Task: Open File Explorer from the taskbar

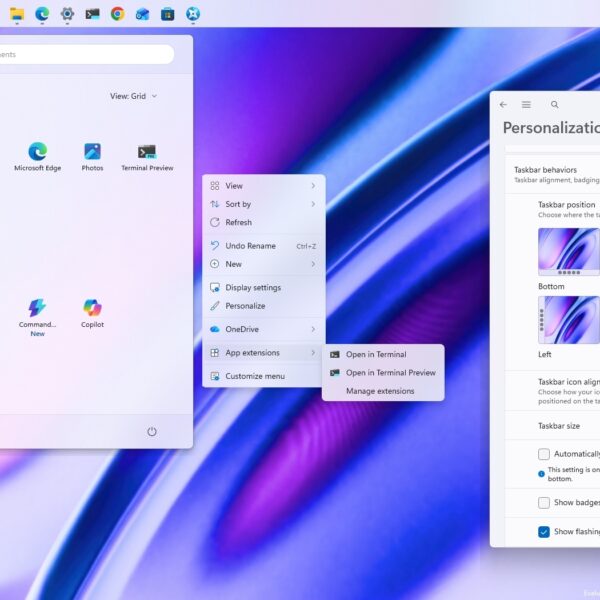Action: coord(17,14)
